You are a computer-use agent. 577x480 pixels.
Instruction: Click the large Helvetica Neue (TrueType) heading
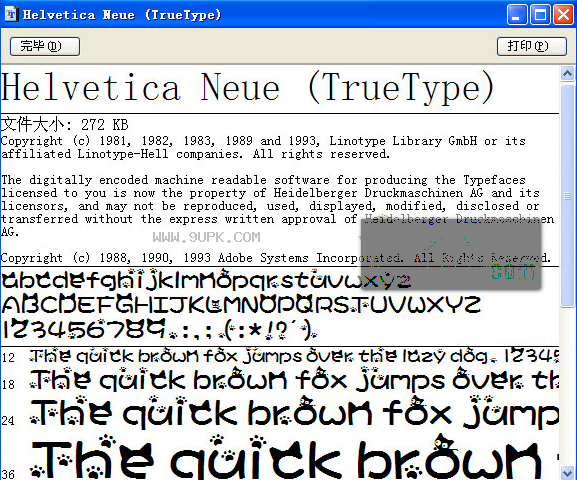coord(248,88)
